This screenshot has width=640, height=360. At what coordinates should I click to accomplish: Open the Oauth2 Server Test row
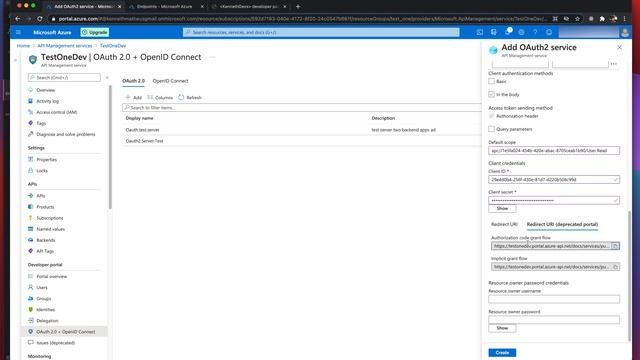pos(302,141)
